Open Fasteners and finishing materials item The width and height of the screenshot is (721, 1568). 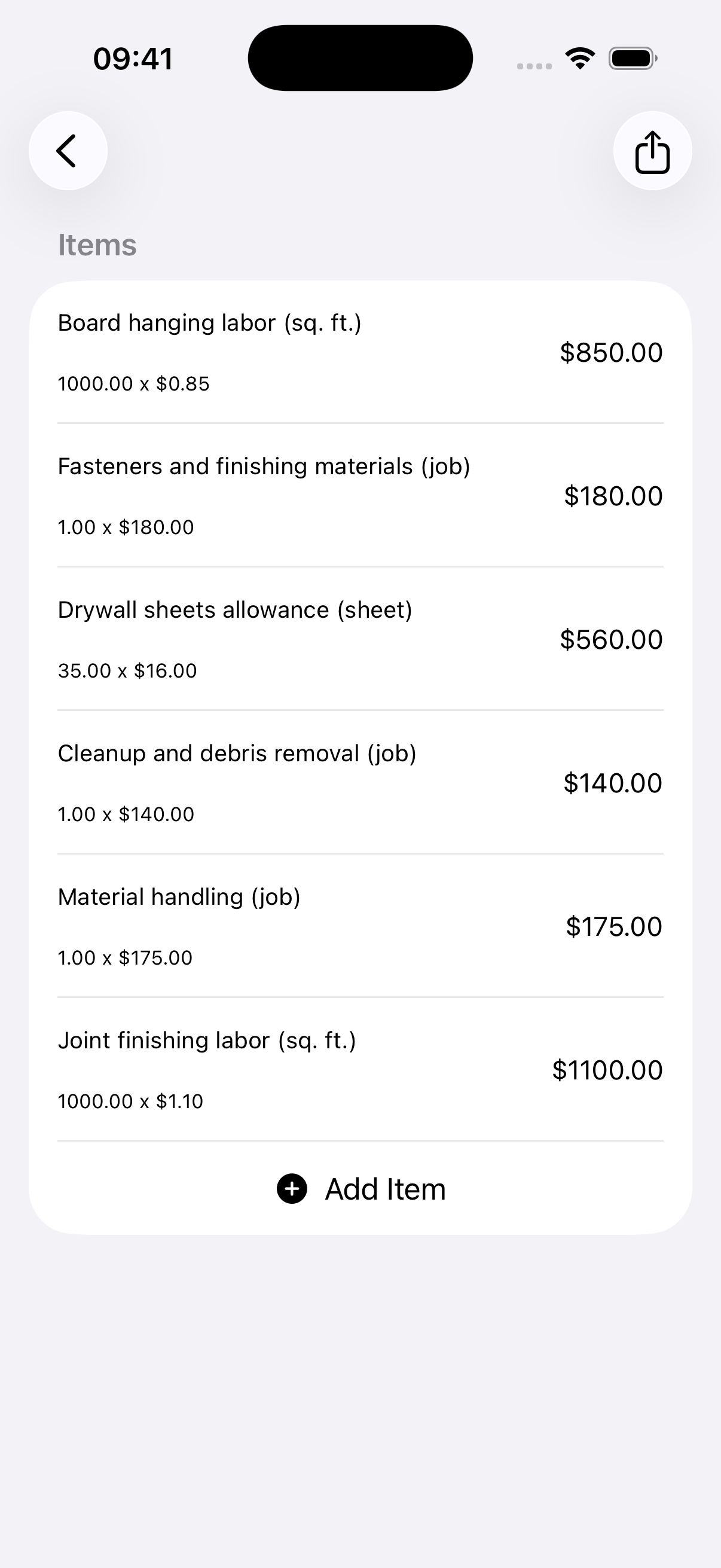point(360,496)
